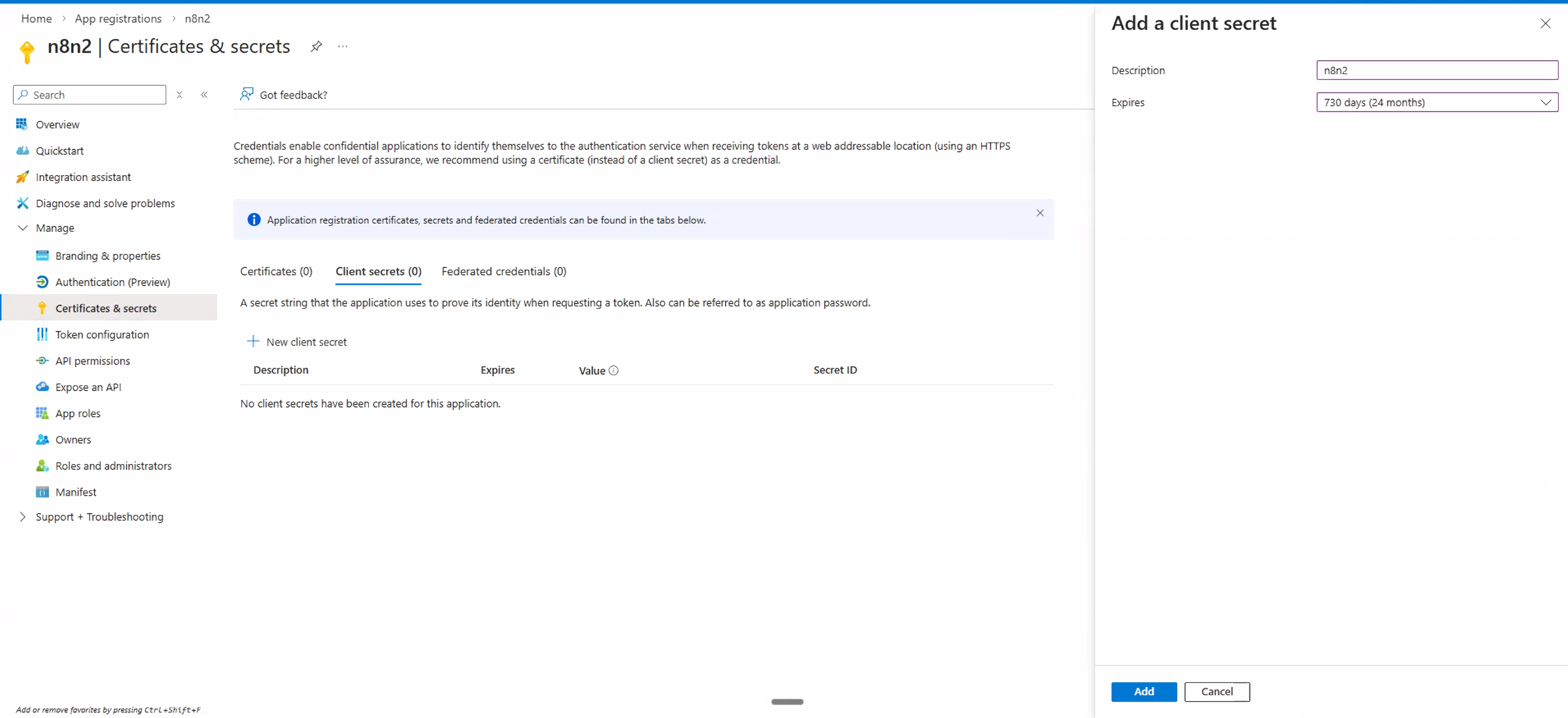Image resolution: width=1568 pixels, height=718 pixels.
Task: Open Expose an API settings
Action: tap(87, 386)
